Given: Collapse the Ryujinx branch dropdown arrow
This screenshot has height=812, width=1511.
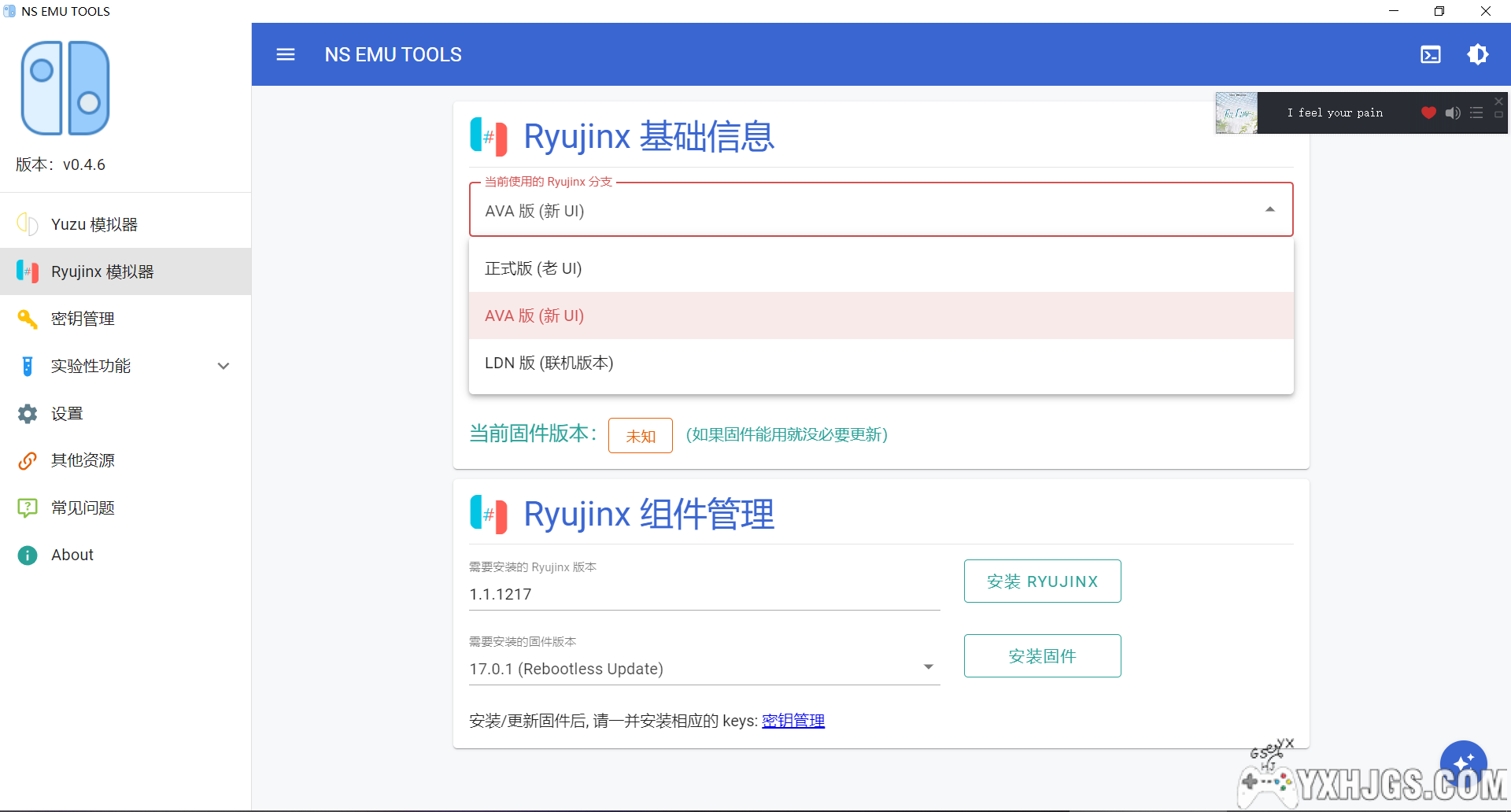Looking at the screenshot, I should [x=1269, y=209].
